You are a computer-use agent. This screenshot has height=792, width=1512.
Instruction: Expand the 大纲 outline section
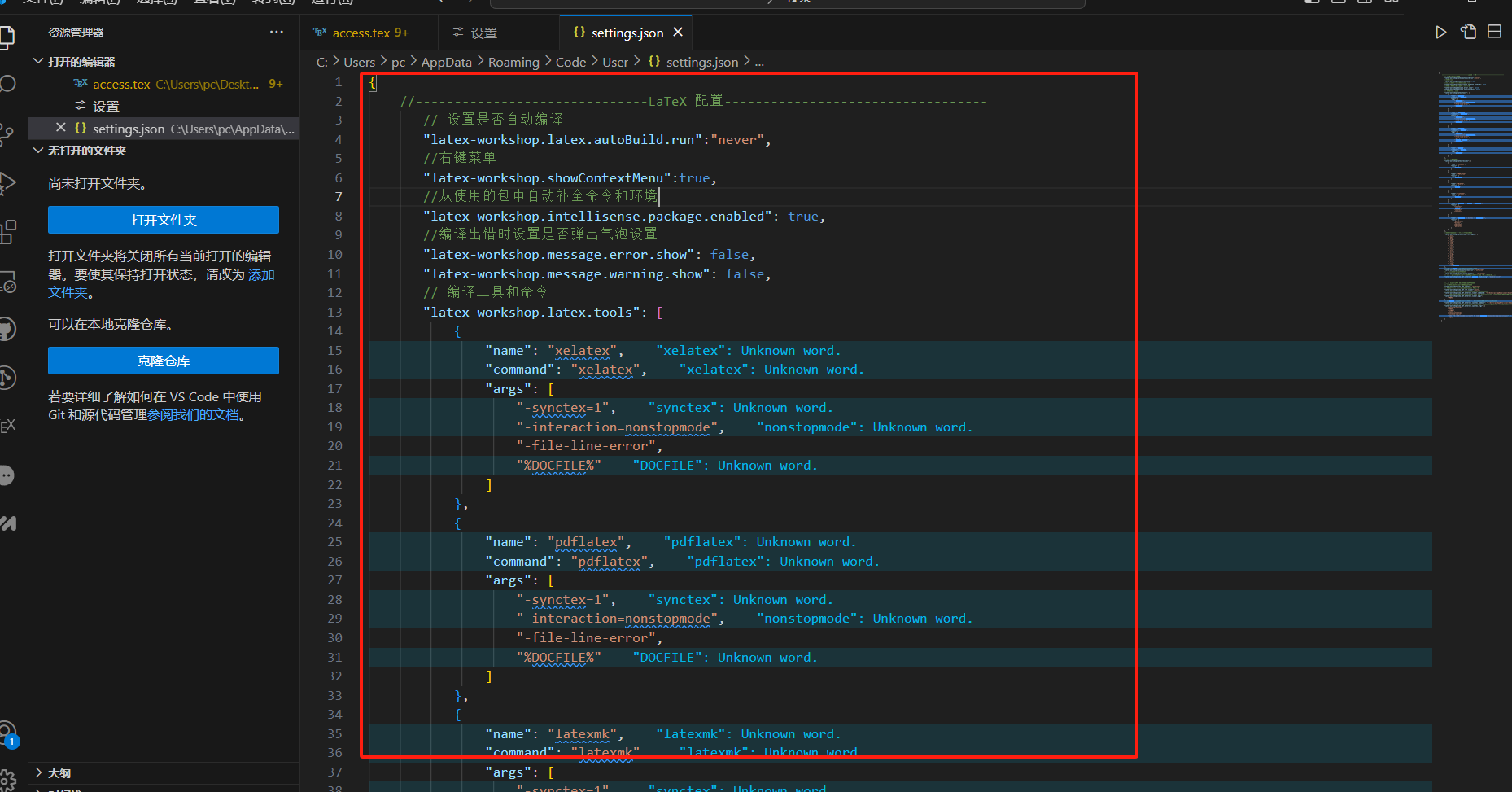(x=164, y=773)
